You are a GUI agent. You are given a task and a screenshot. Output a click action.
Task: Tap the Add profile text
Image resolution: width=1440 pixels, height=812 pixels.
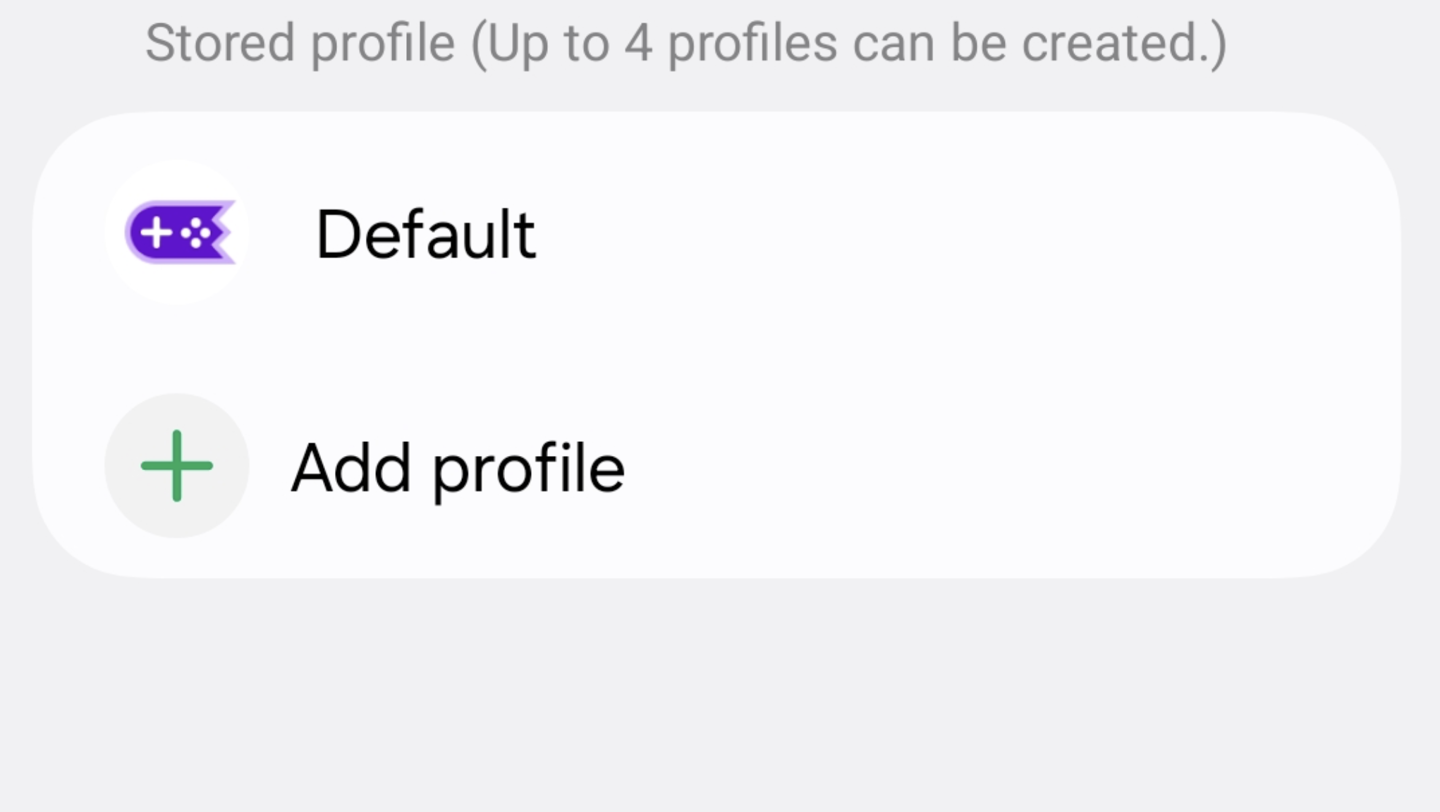pyautogui.click(x=457, y=468)
